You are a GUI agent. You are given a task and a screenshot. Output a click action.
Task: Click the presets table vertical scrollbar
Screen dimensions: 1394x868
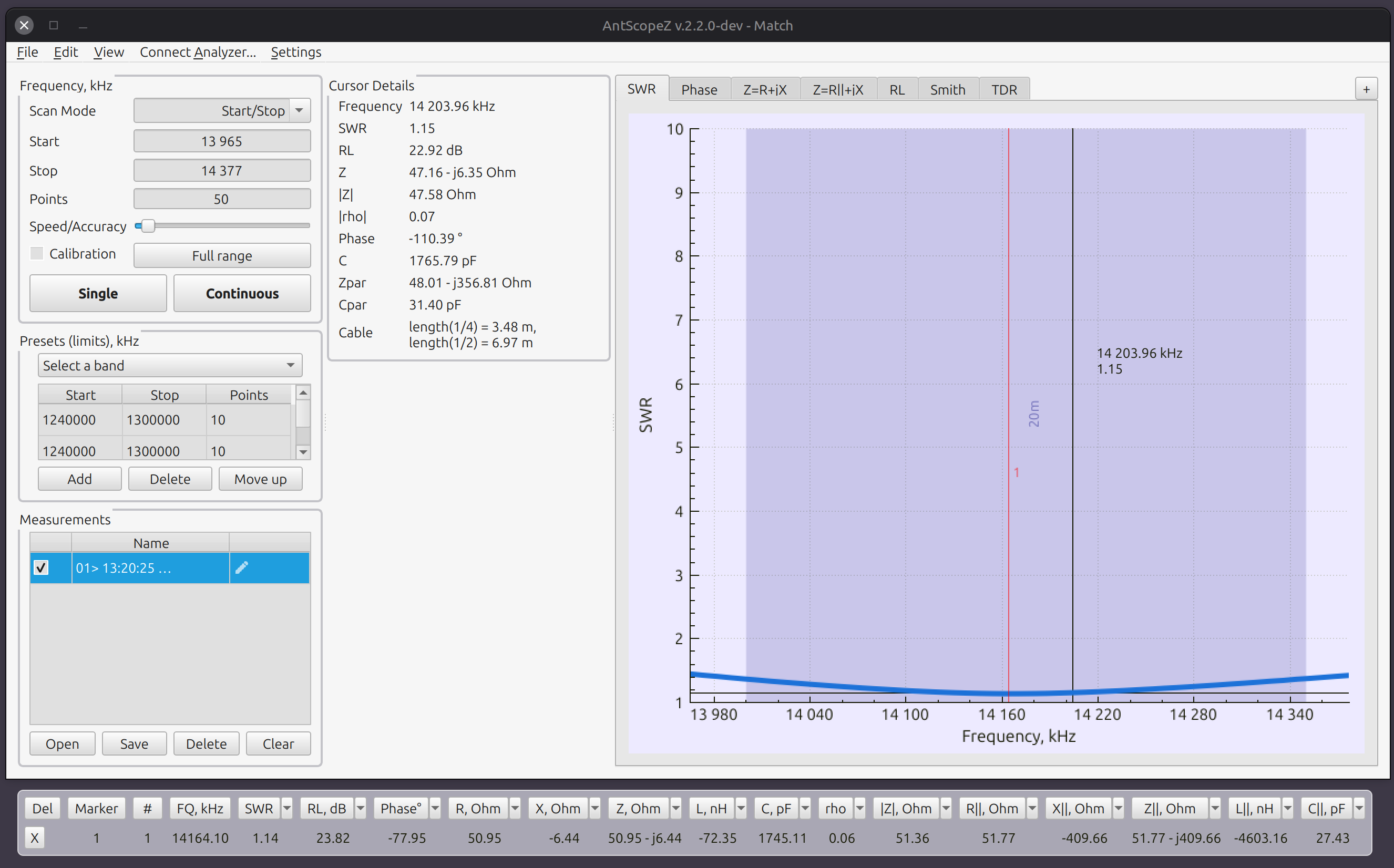[303, 422]
